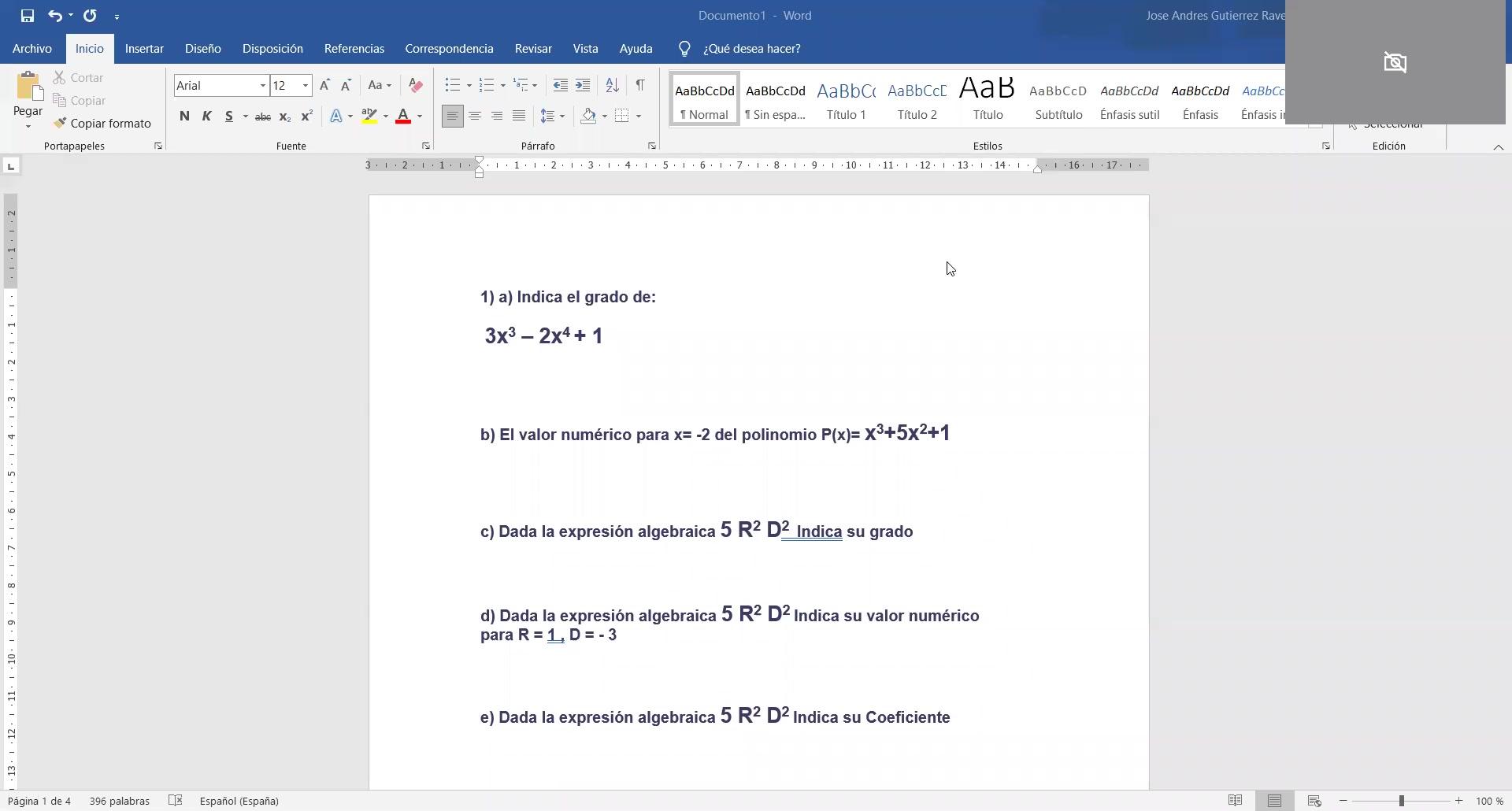Screen dimensions: 1512x811
Task: Click the word count 396 palabras
Action: (x=120, y=801)
